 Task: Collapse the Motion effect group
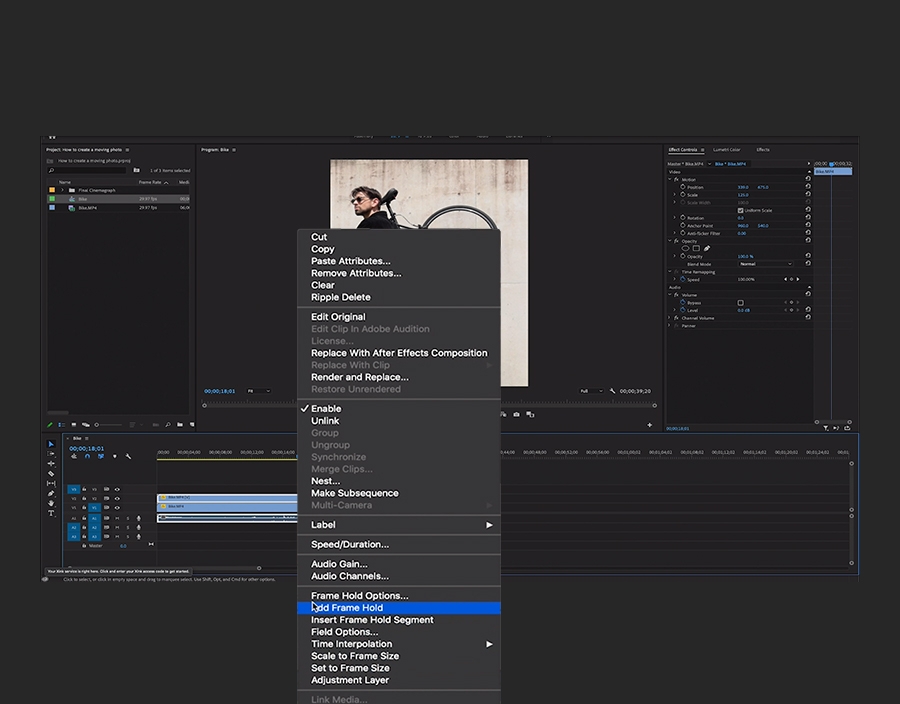click(669, 180)
